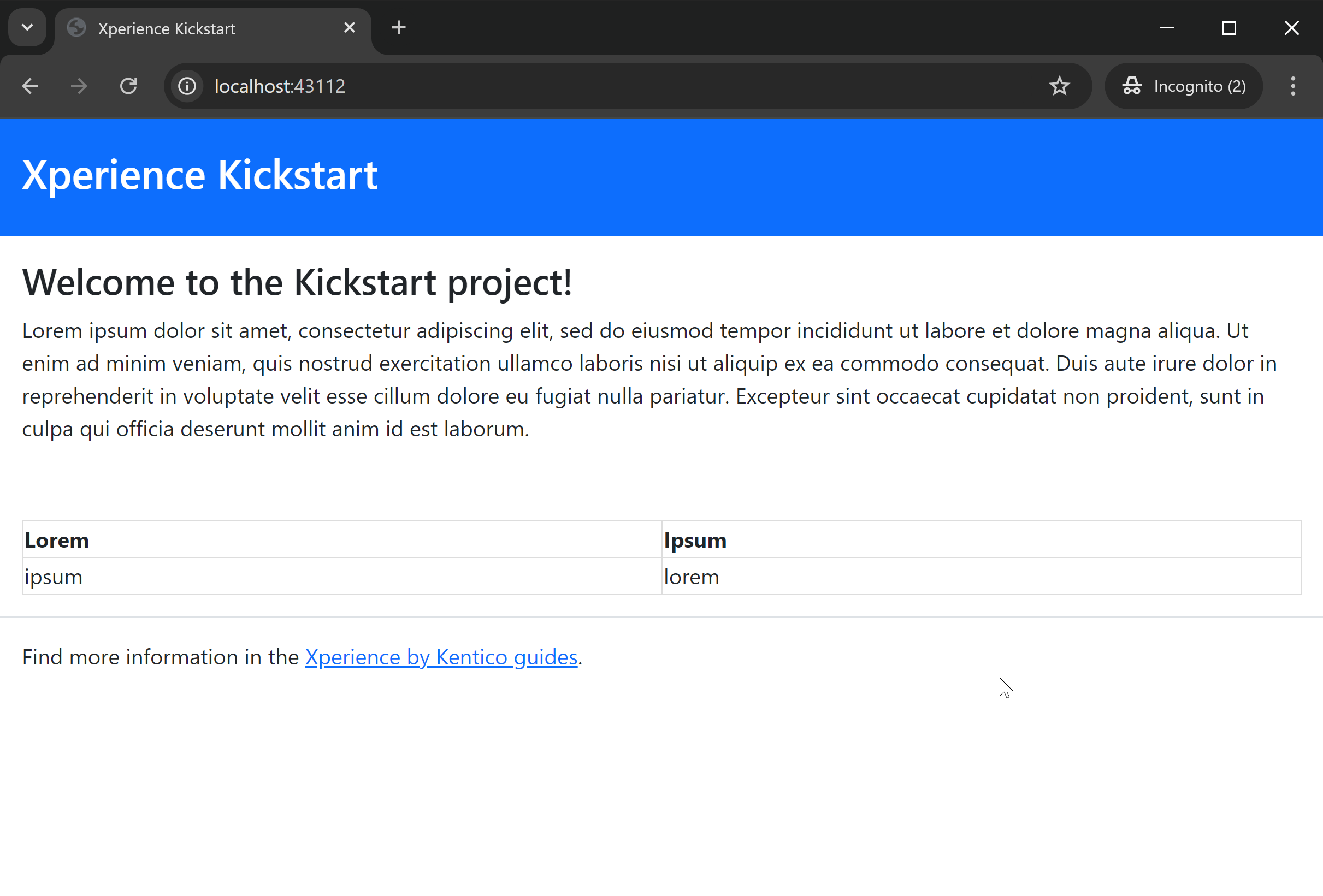This screenshot has width=1323, height=896.
Task: Maximize the browser window
Action: (1229, 28)
